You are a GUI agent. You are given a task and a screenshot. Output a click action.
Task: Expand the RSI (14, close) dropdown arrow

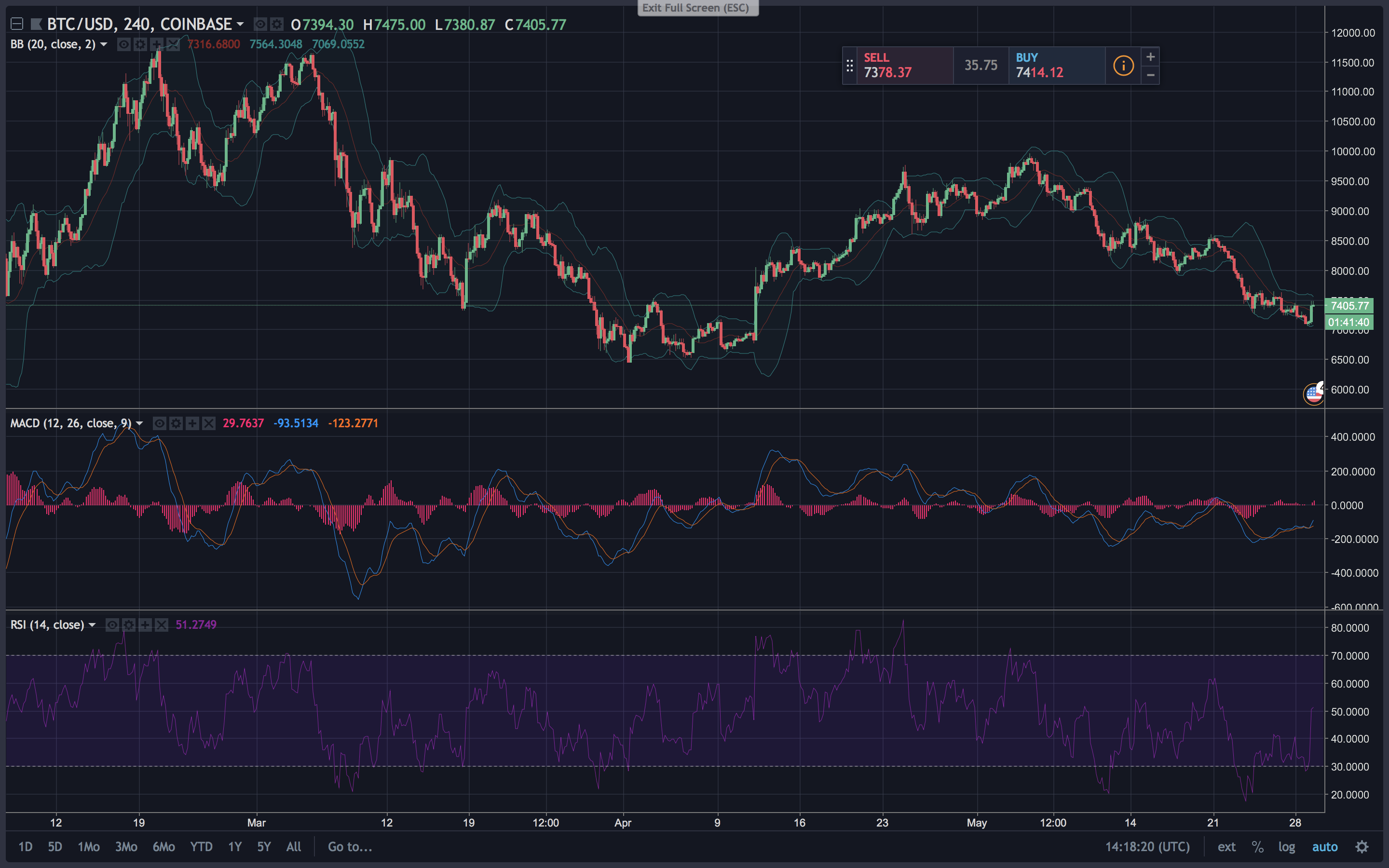coord(92,625)
